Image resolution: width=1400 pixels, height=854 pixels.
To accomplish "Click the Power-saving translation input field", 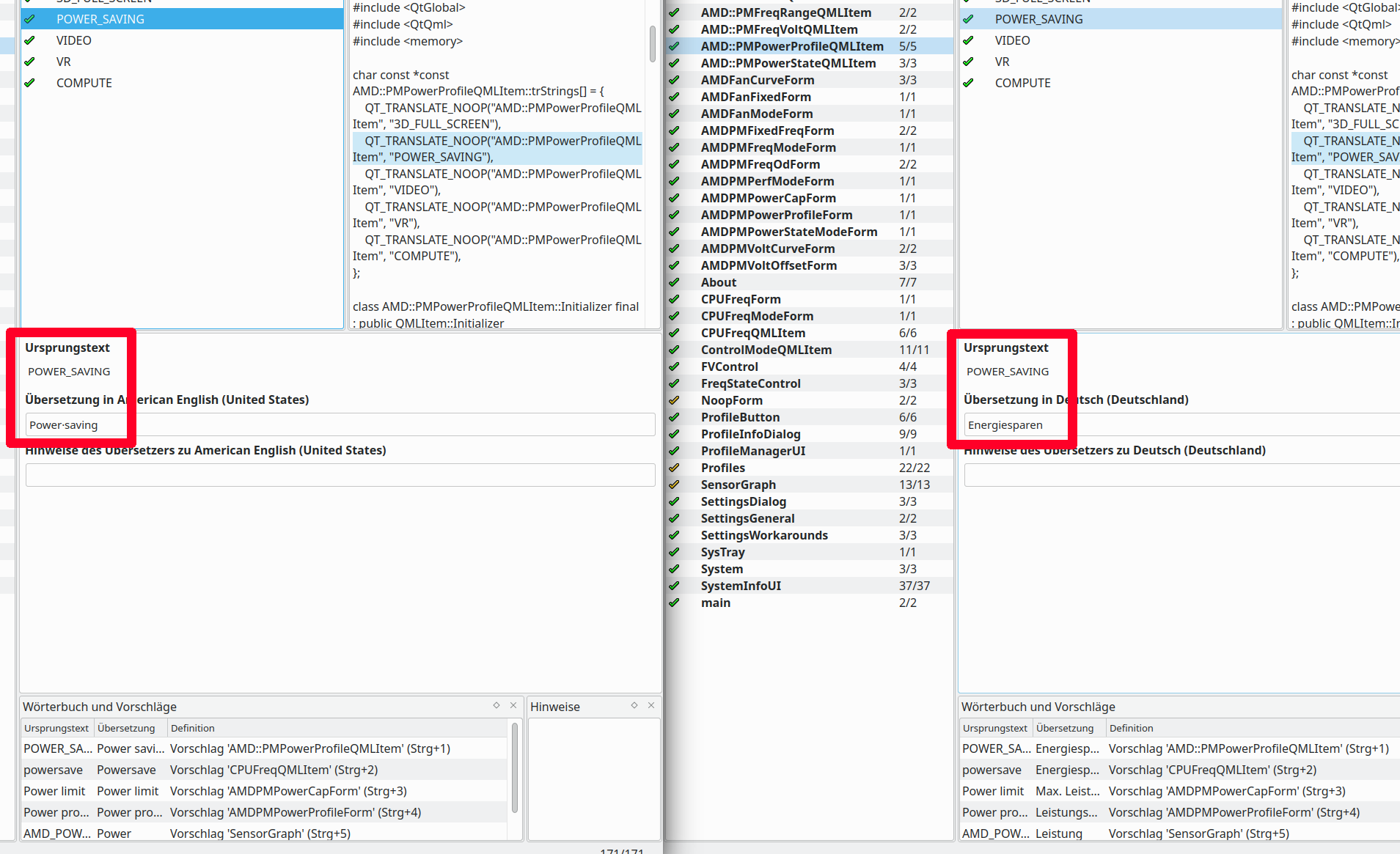I will point(340,425).
